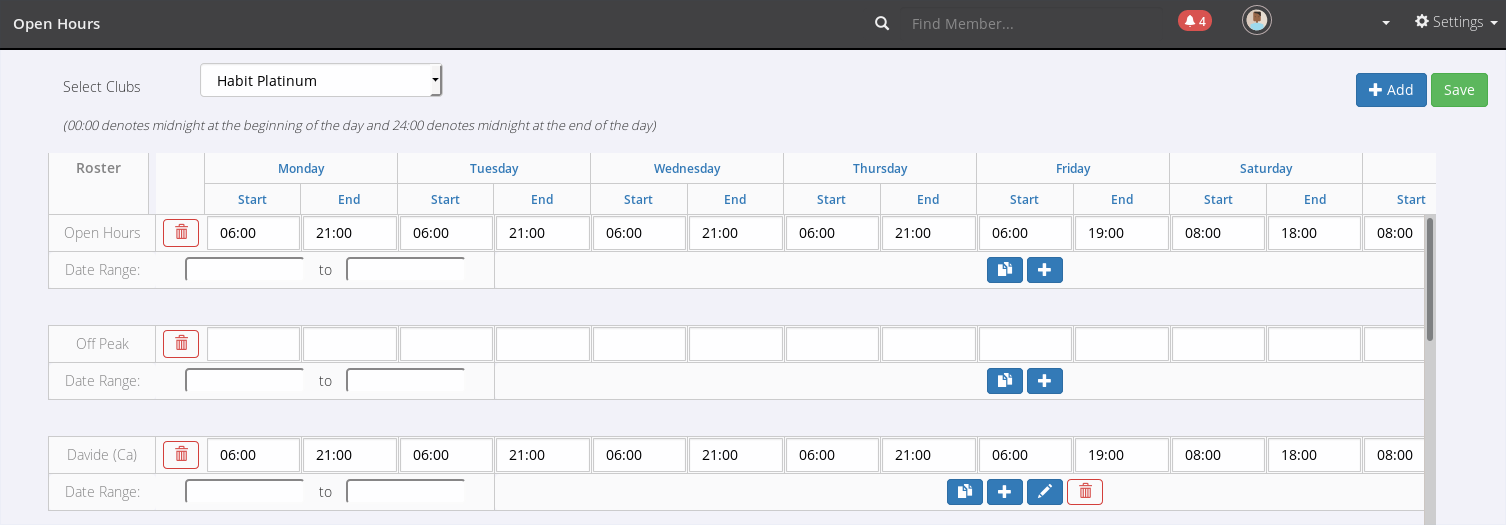Image resolution: width=1506 pixels, height=525 pixels.
Task: Click plus icon under Off Peak row
Action: coord(1044,381)
